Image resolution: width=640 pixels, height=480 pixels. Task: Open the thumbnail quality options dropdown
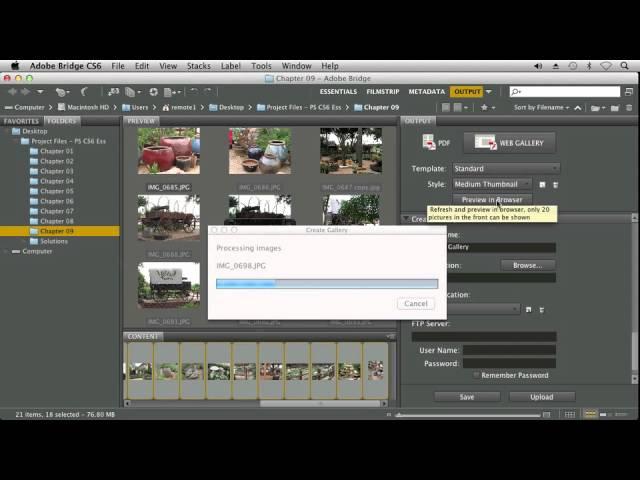point(460,107)
